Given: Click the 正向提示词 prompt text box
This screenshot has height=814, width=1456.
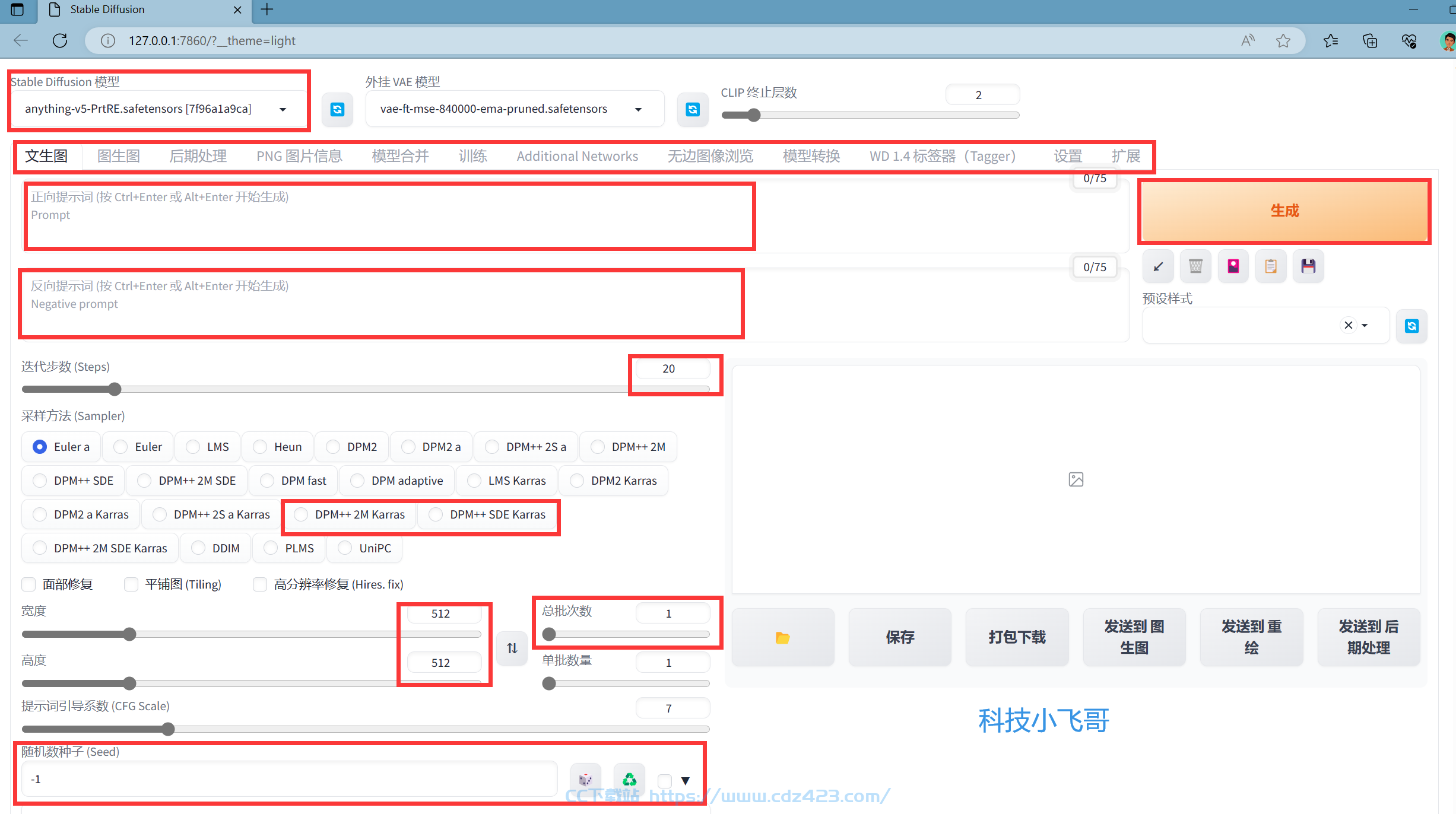Looking at the screenshot, I should (576, 217).
